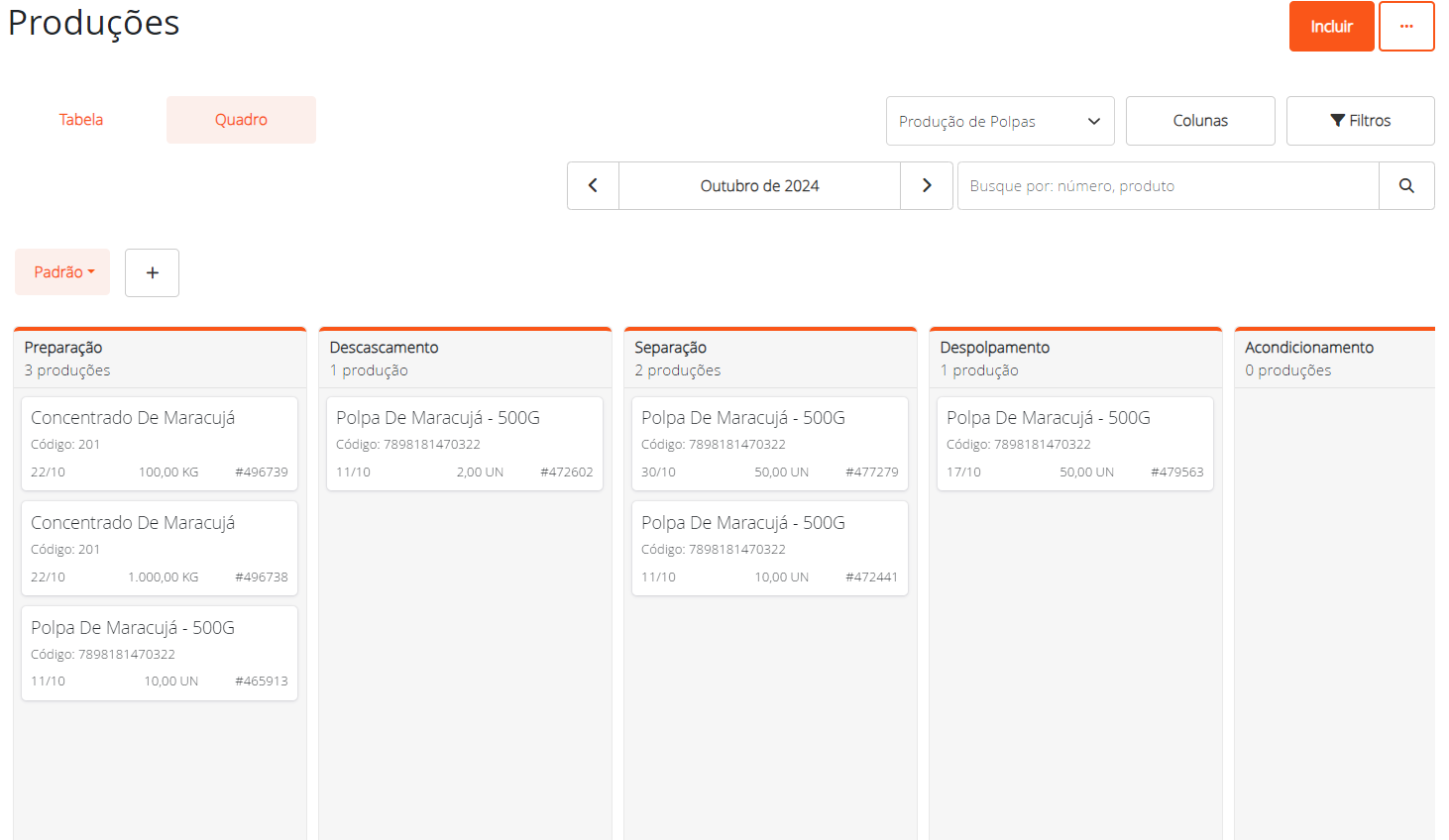1449x840 pixels.
Task: Focus the search field for número, produto
Action: [x=1168, y=185]
